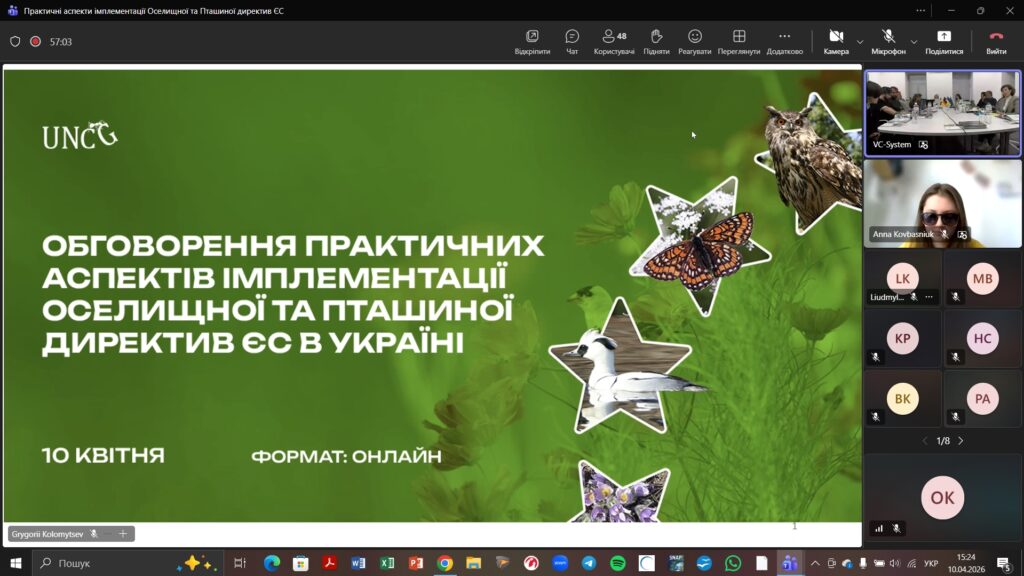Toggle the camera on (Камера)
Viewport: 1024px width, 576px height.
(836, 41)
